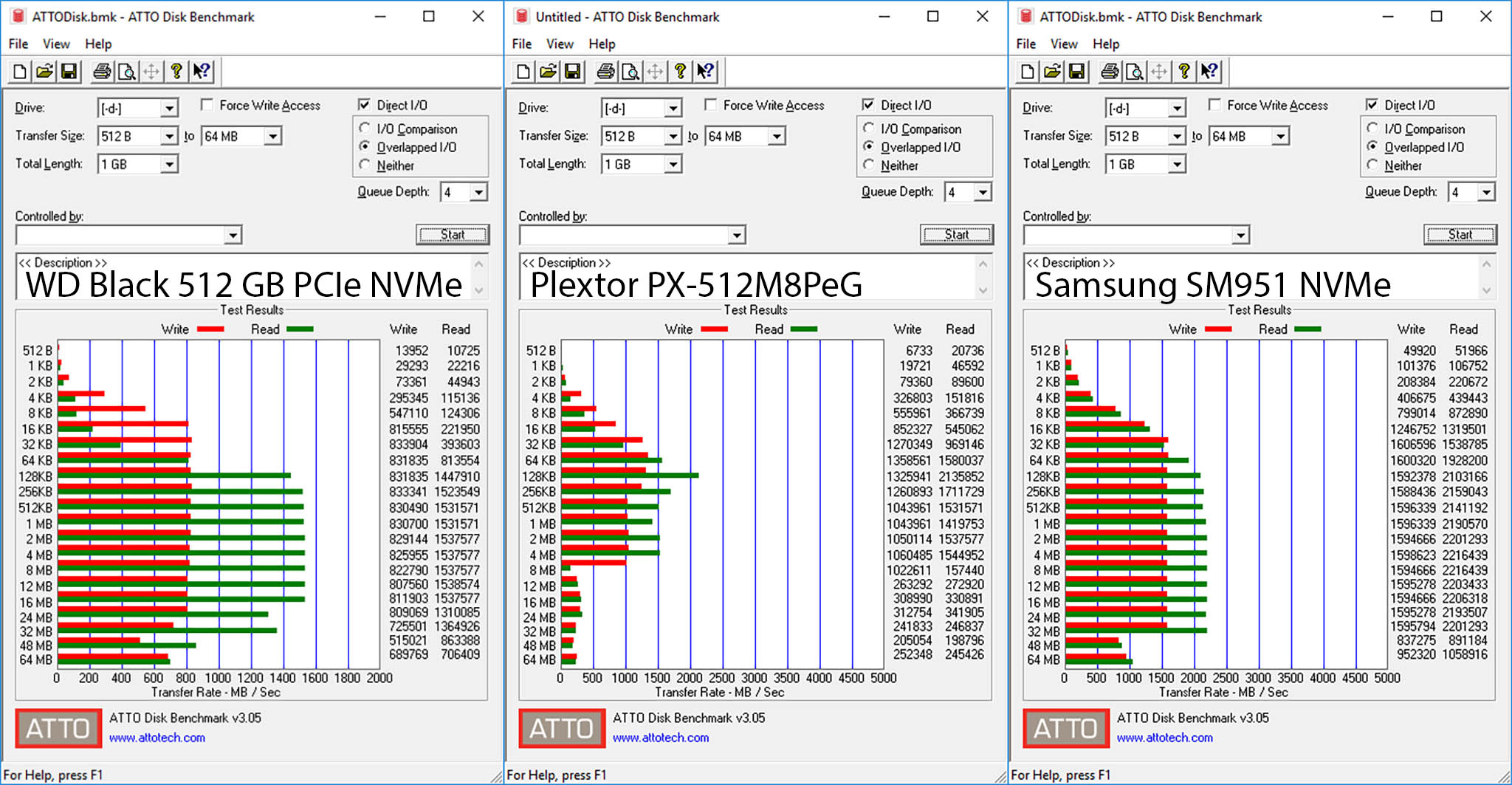Screen dimensions: 1512x785
Task: Open Drive dropdown in Samsung window
Action: (1177, 109)
